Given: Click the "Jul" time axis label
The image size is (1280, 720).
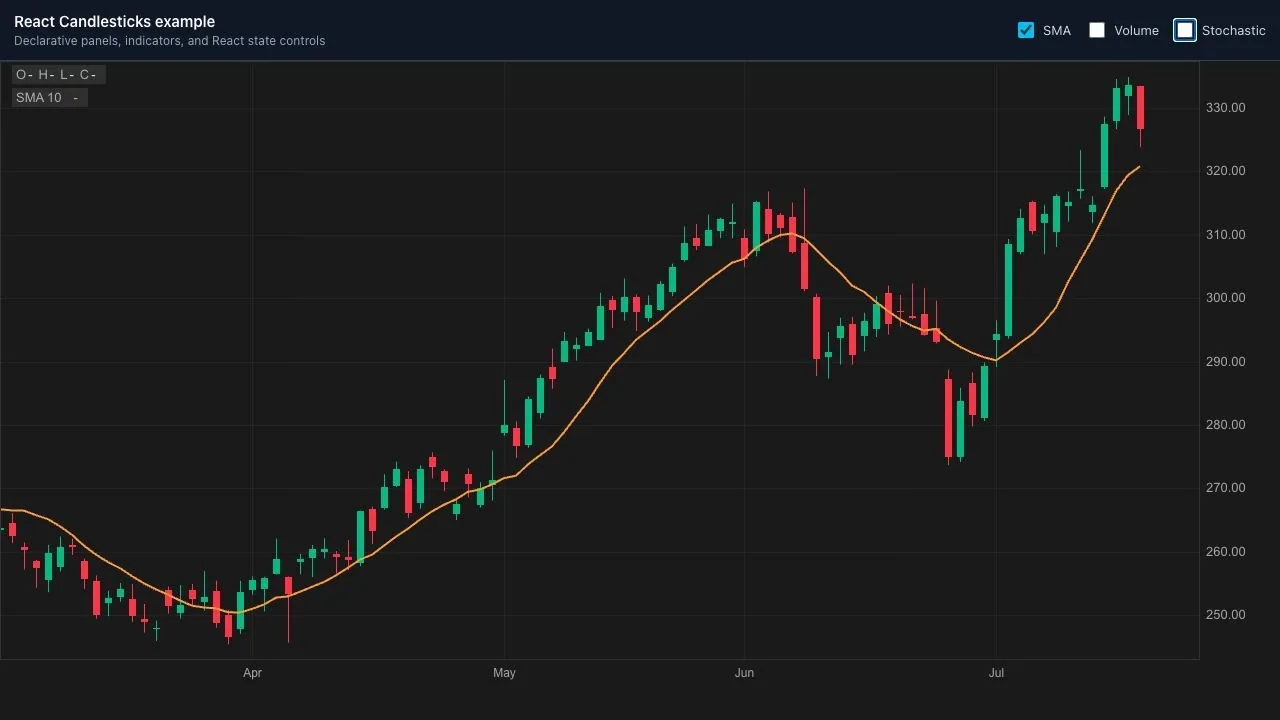Looking at the screenshot, I should point(996,673).
